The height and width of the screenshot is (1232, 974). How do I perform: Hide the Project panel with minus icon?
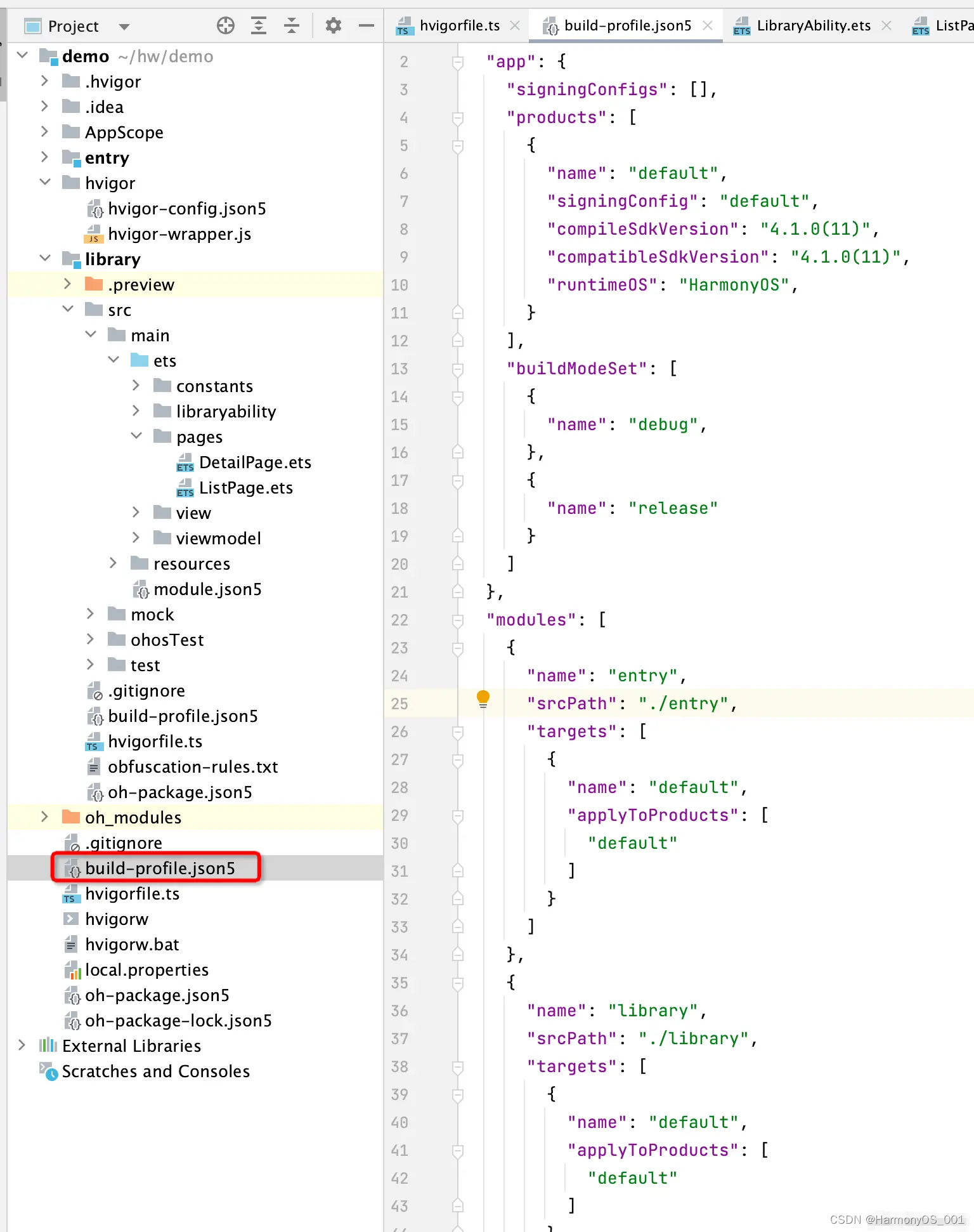[367, 25]
